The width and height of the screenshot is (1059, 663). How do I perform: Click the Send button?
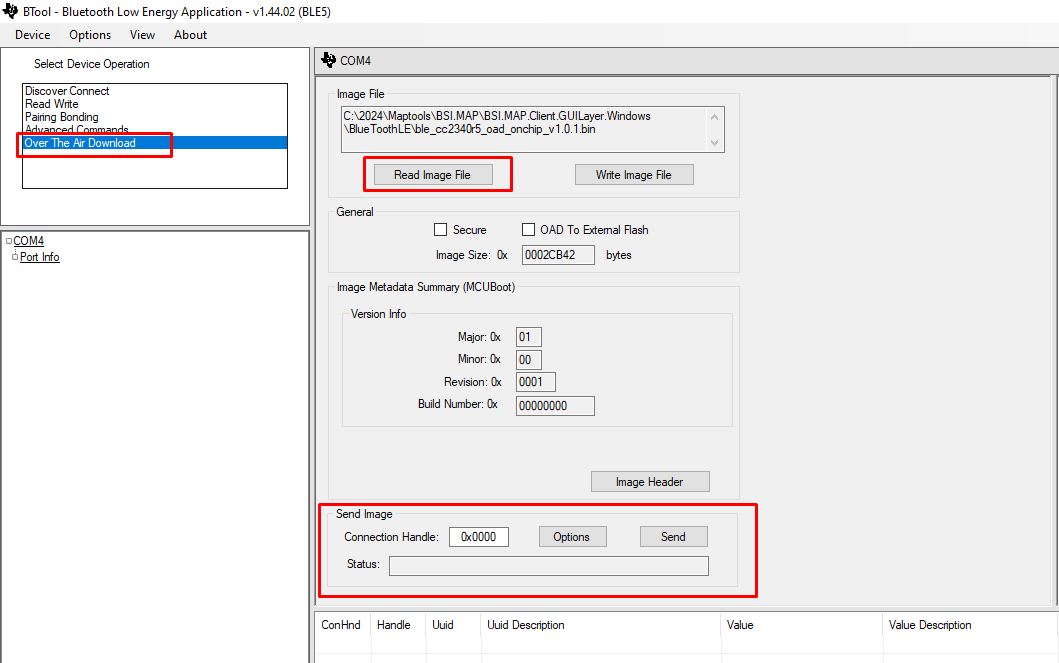673,537
